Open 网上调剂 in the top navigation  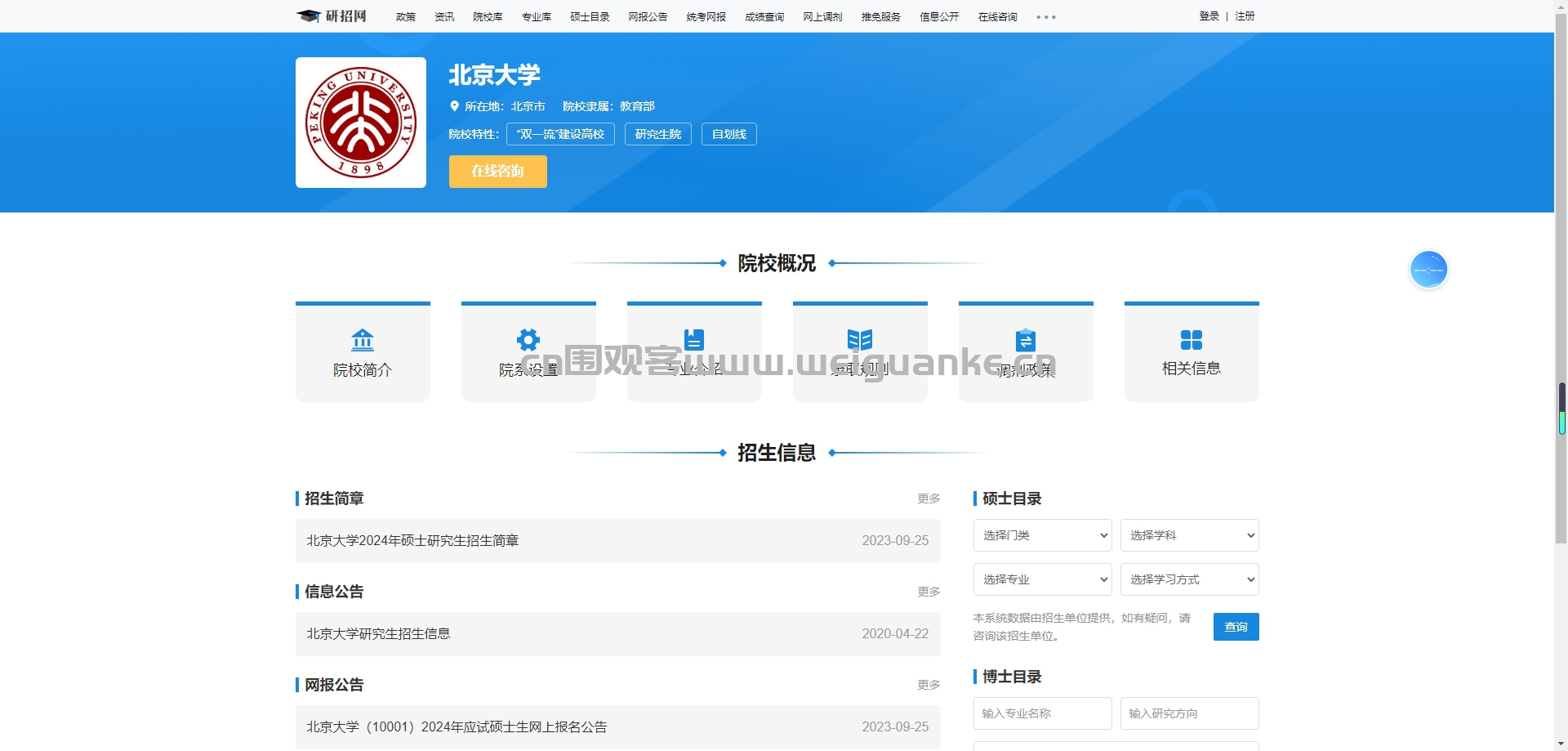click(x=822, y=16)
